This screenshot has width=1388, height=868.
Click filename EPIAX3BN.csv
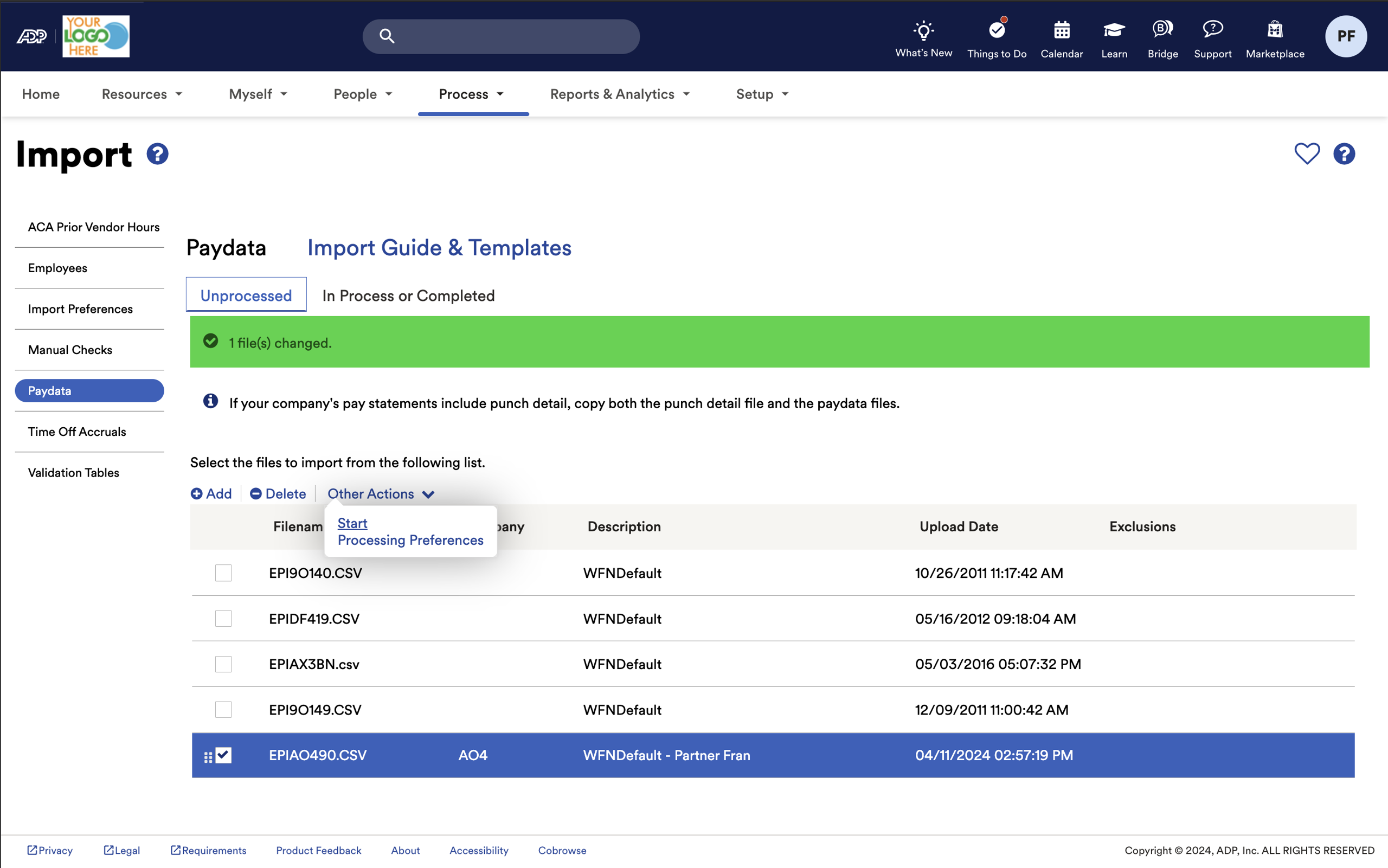click(314, 664)
